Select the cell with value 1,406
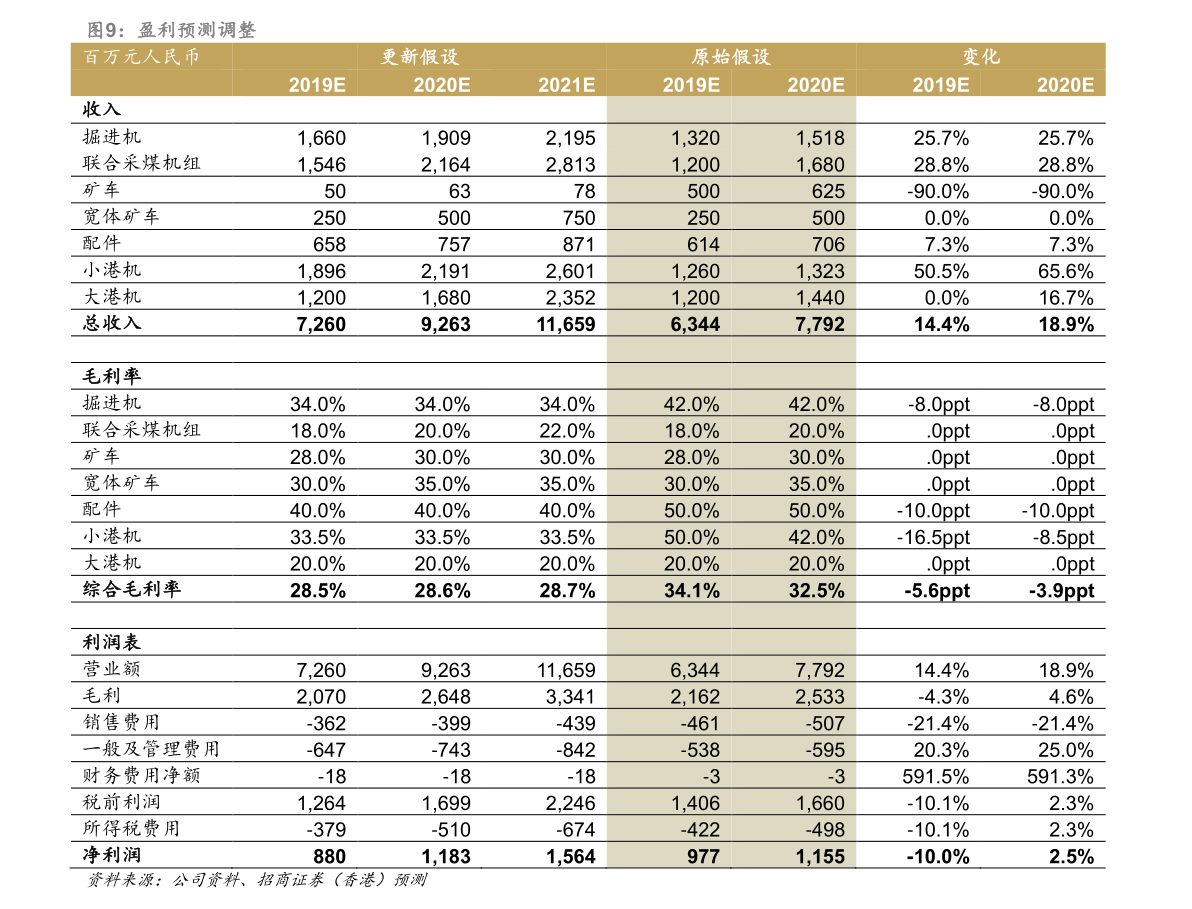 (695, 803)
